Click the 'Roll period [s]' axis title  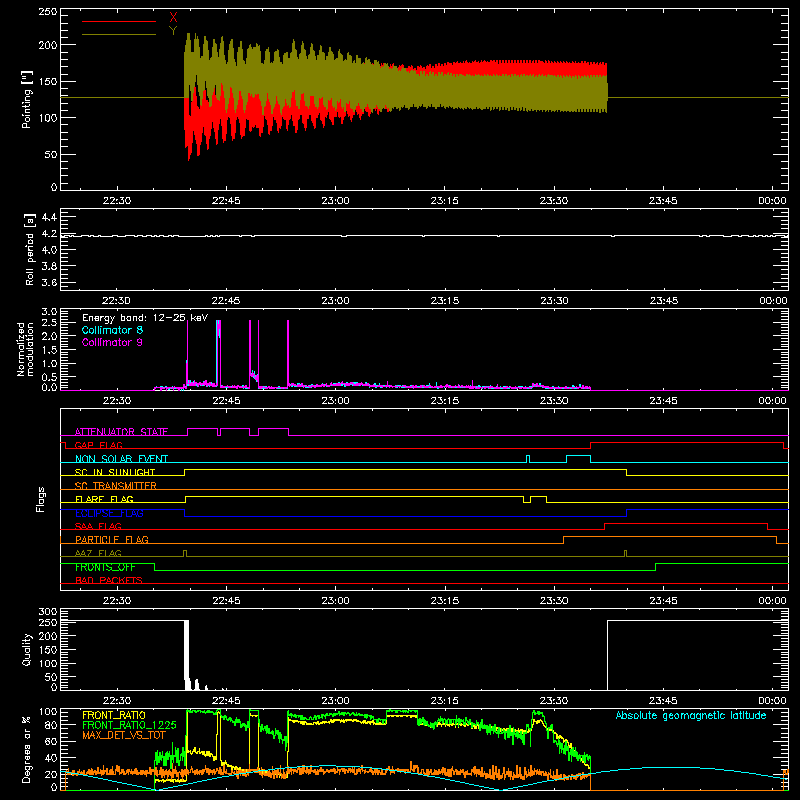point(29,249)
